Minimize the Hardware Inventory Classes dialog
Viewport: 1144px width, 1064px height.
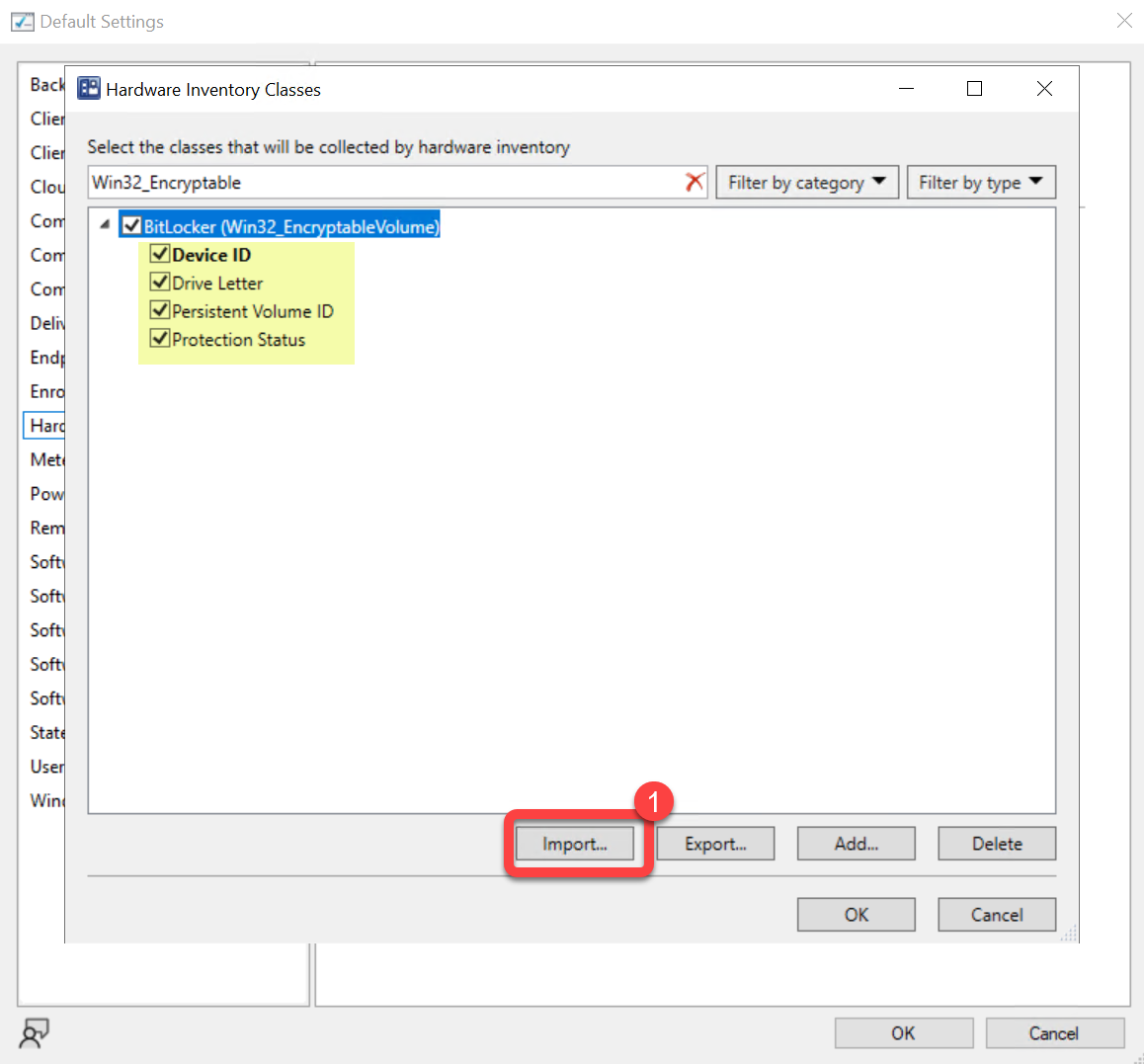[x=906, y=88]
